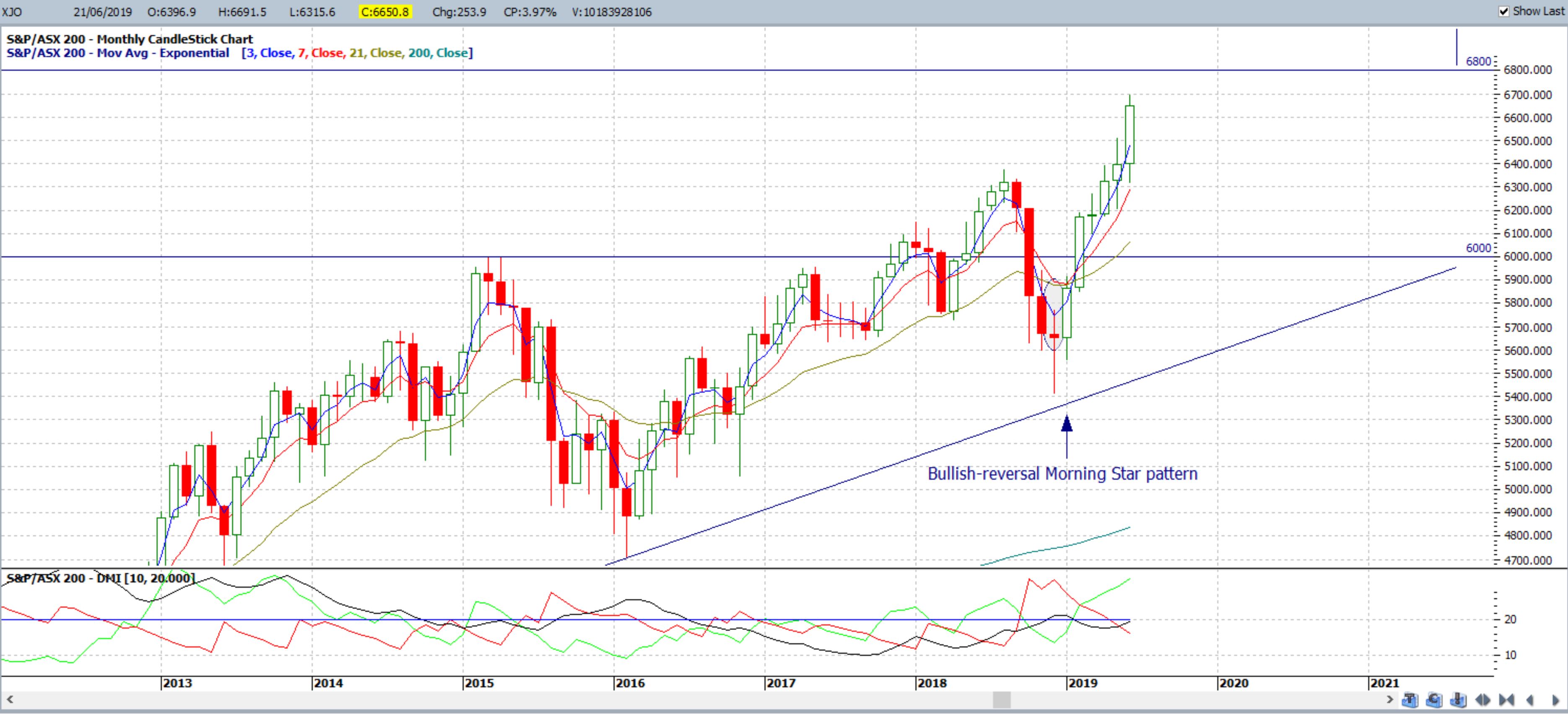Toggle the Show Last checkbox

(1503, 12)
